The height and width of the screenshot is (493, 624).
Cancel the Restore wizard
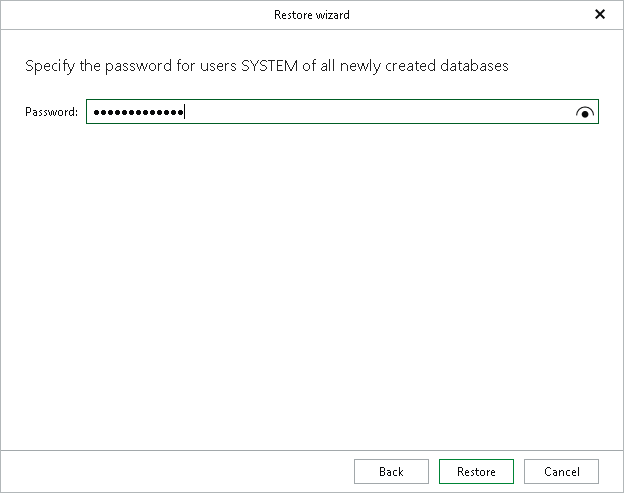tap(561, 471)
